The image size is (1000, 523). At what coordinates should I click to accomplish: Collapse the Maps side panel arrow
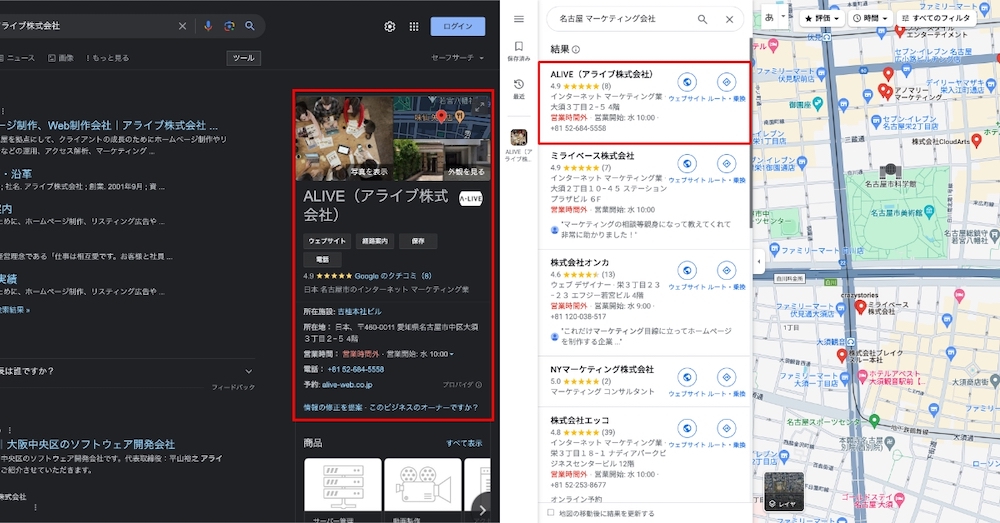pyautogui.click(x=758, y=262)
